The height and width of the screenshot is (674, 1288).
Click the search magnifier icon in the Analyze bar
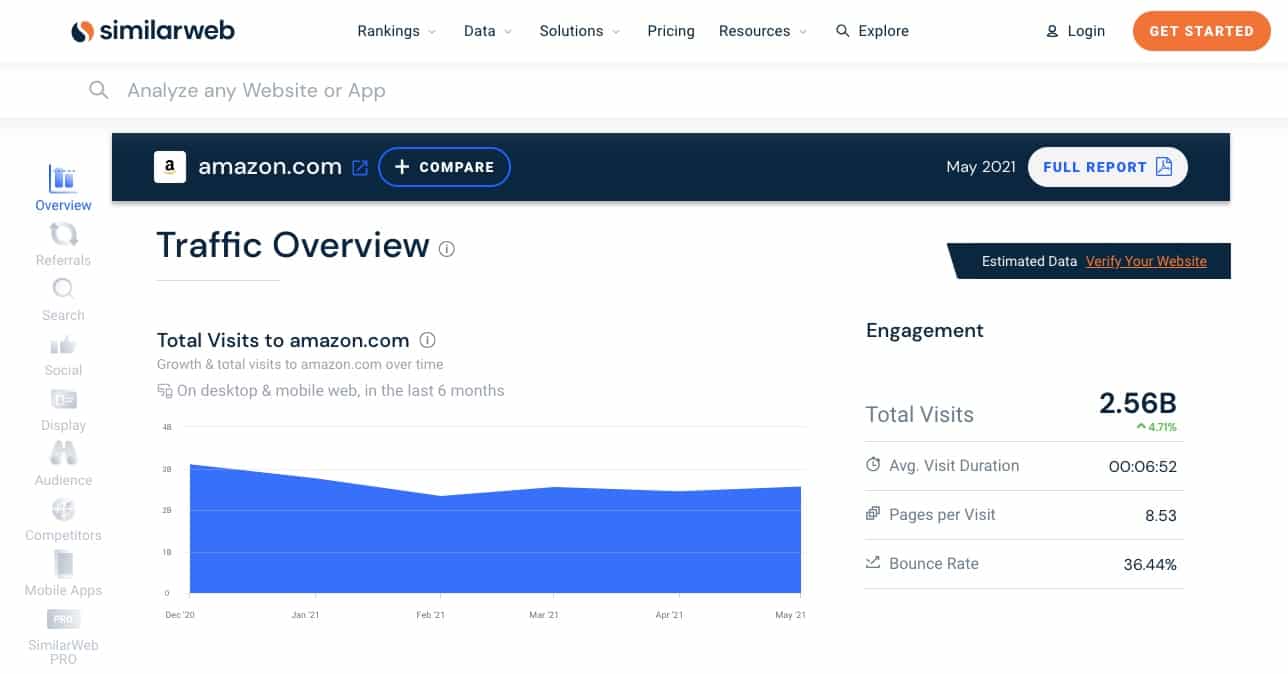[x=98, y=90]
